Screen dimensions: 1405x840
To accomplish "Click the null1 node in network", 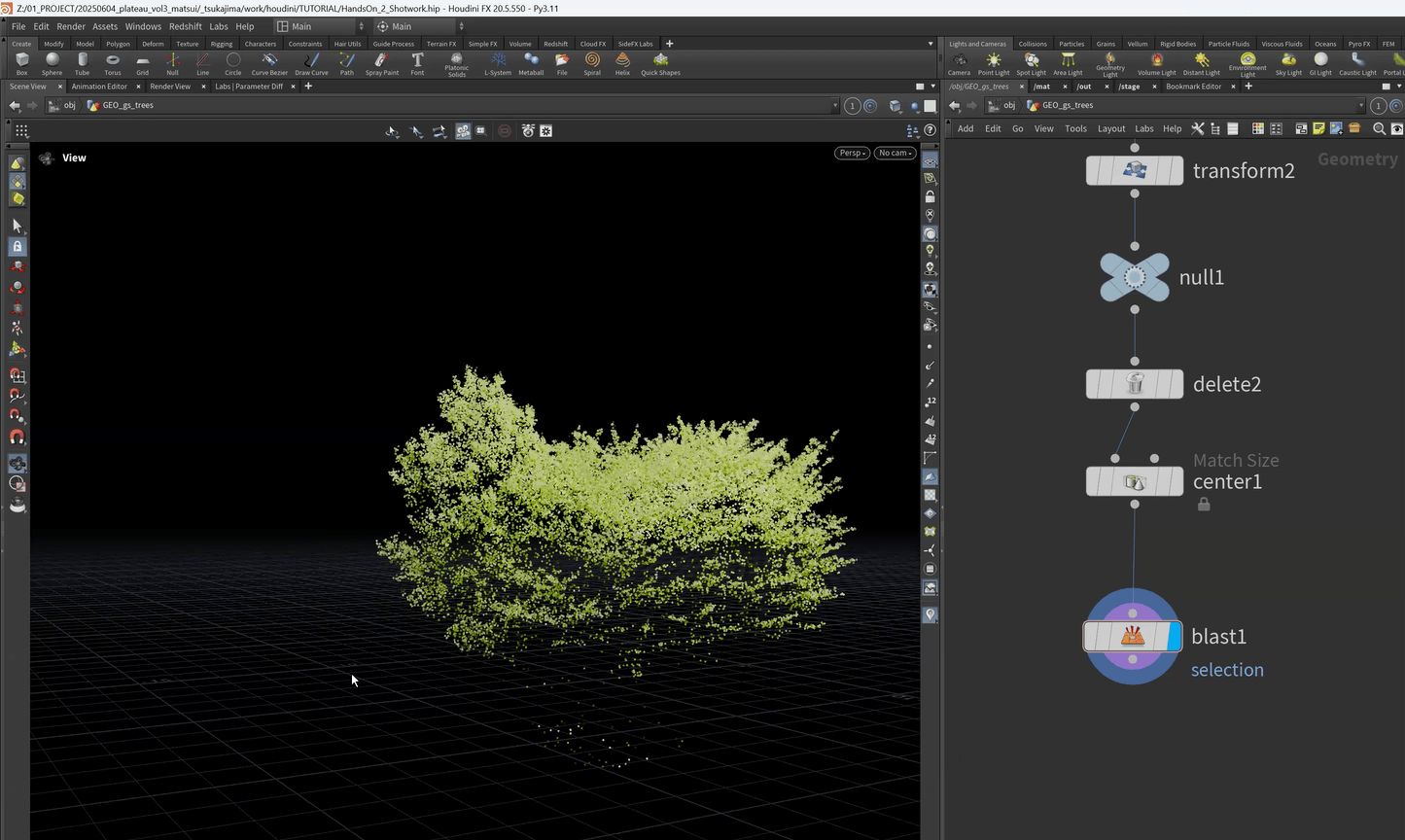I will coord(1135,278).
